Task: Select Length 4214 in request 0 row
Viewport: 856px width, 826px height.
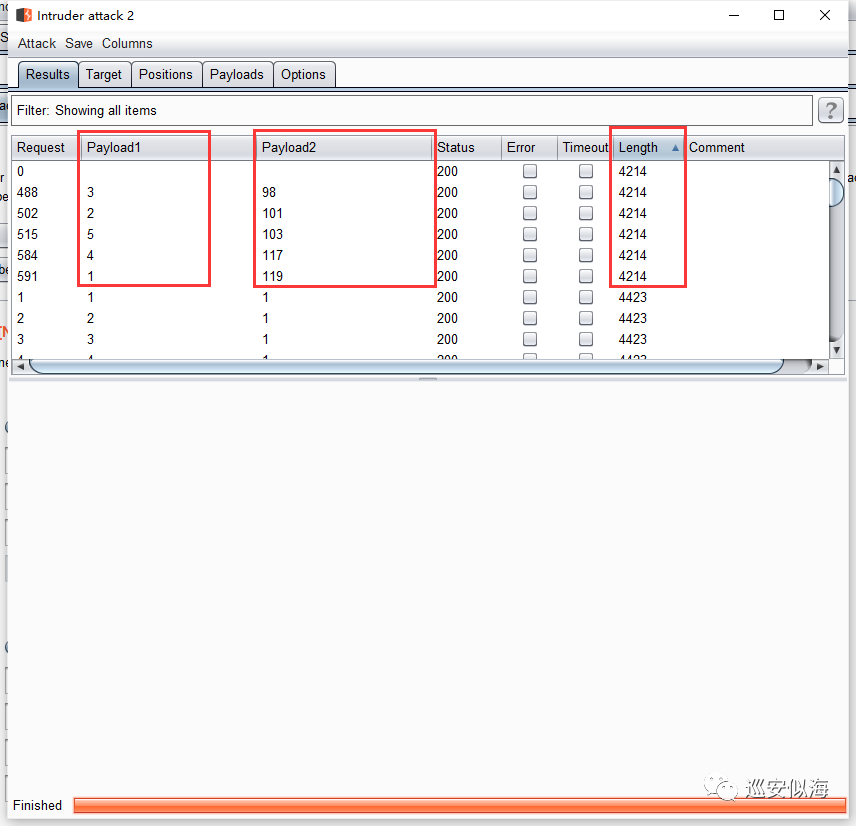Action: 632,171
